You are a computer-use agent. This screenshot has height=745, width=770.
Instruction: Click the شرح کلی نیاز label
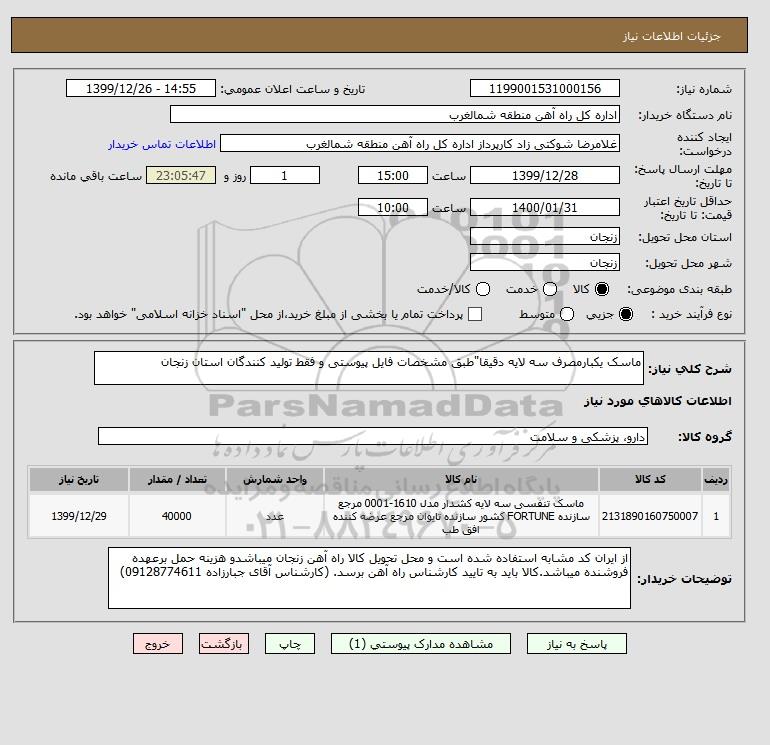point(690,369)
